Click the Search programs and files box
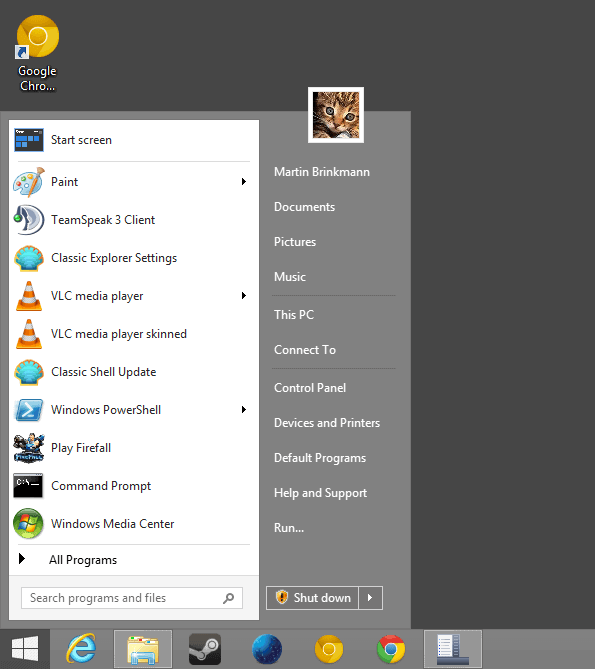The height and width of the screenshot is (669, 595). pyautogui.click(x=132, y=598)
